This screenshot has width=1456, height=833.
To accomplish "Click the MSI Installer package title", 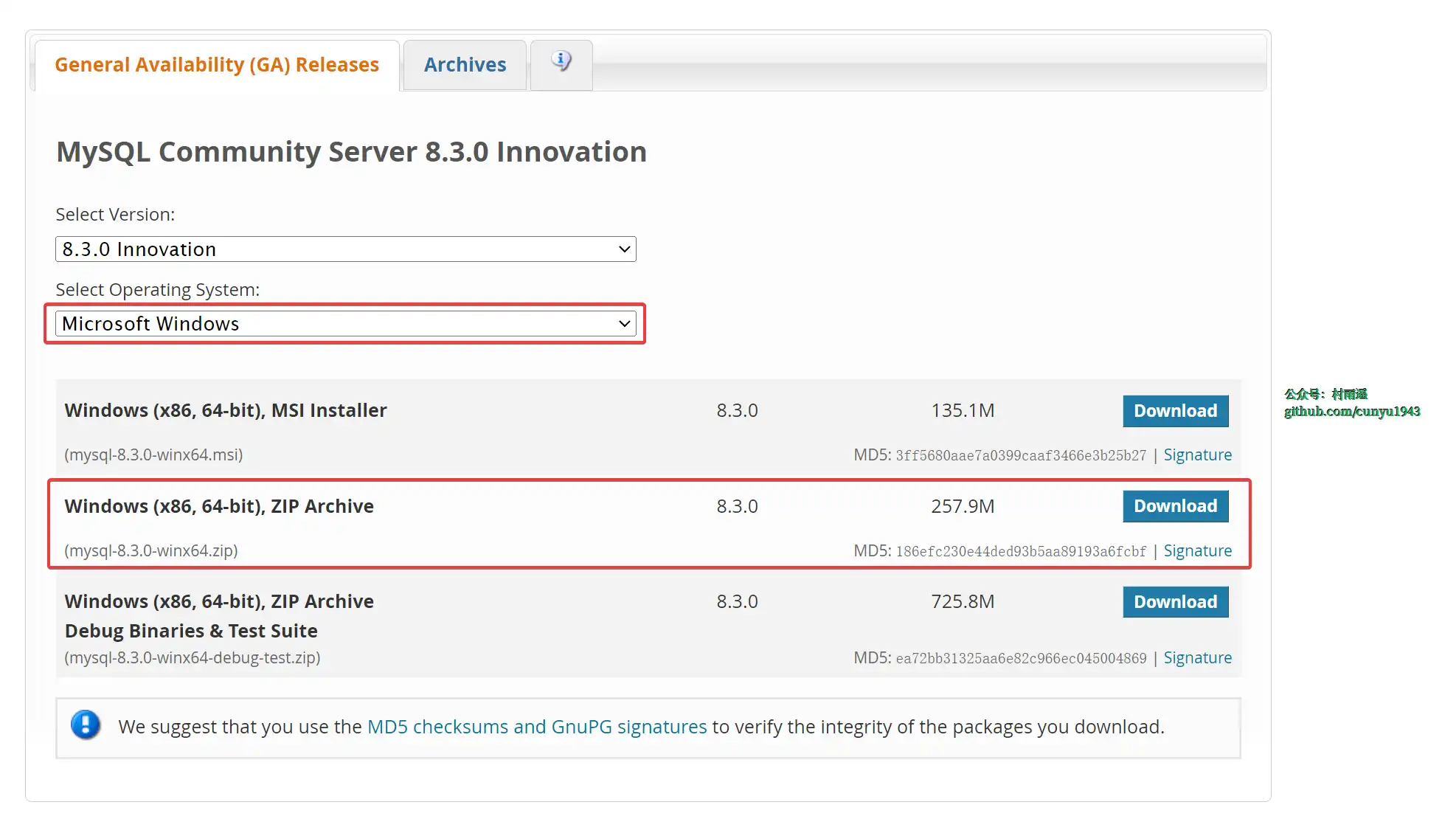I will click(x=226, y=410).
